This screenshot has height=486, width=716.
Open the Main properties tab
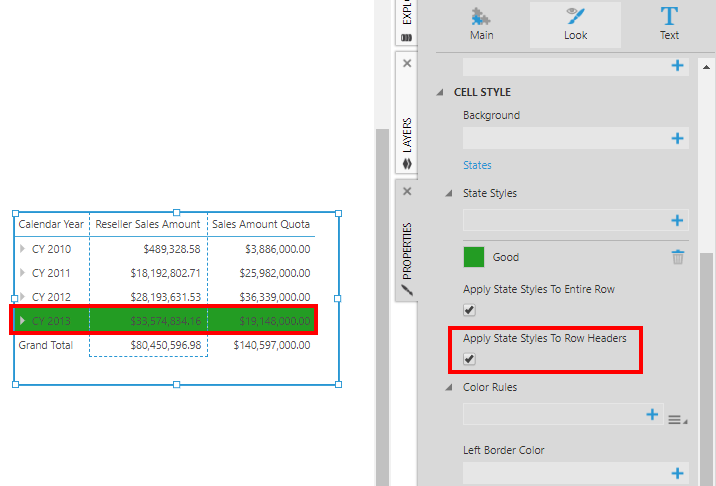coord(482,25)
